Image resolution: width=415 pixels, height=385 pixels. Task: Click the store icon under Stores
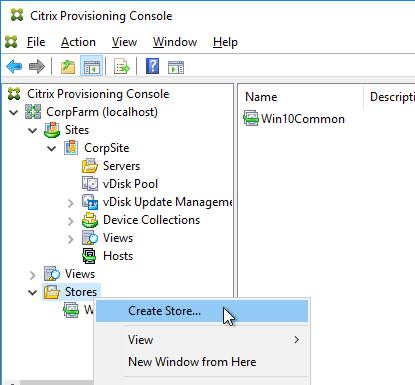coord(71,310)
